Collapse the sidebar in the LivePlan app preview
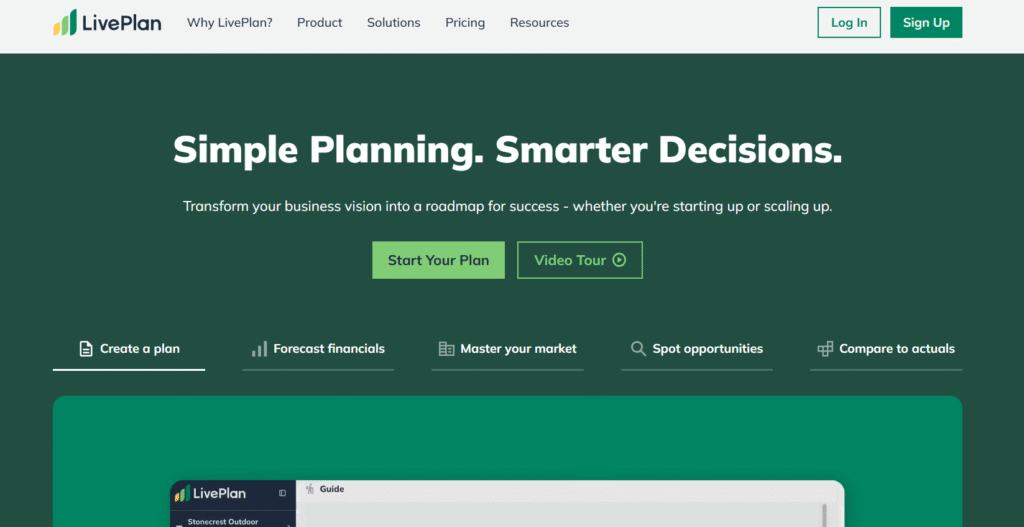 coord(282,493)
